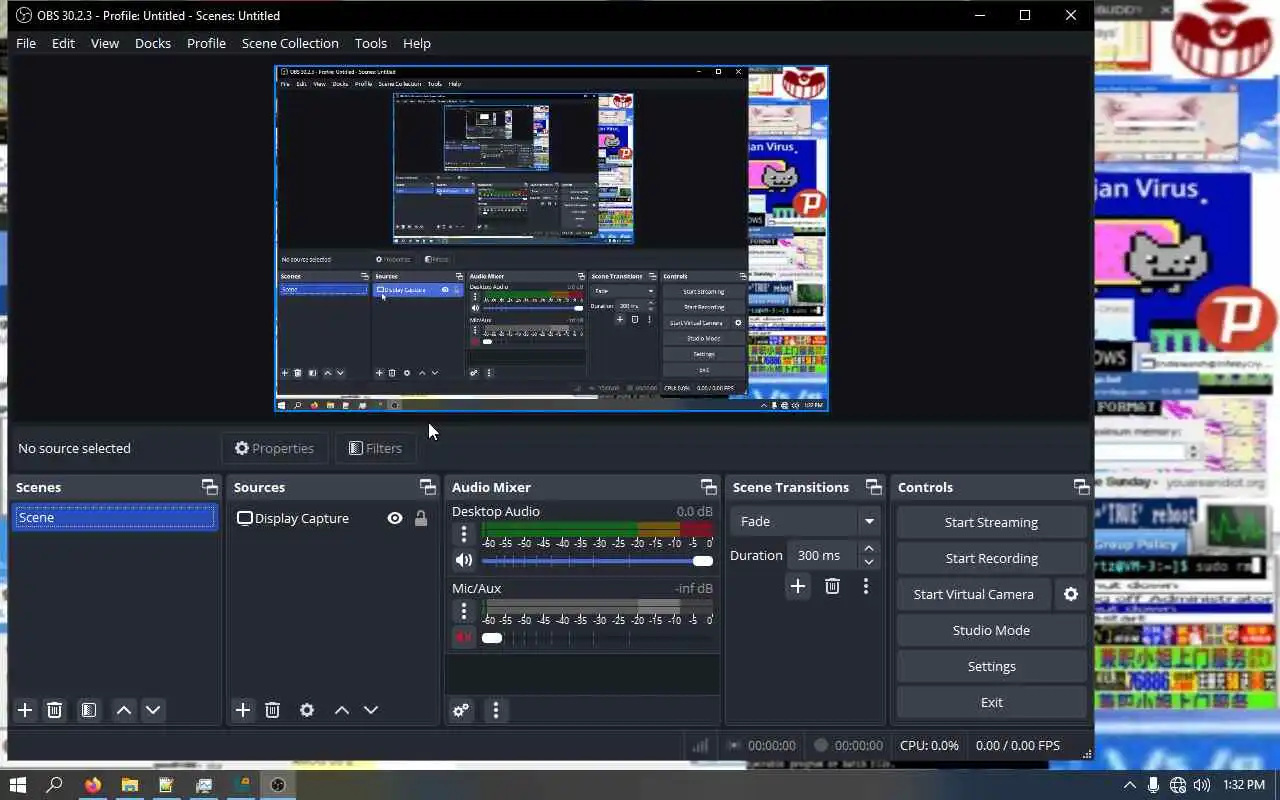Click Start Virtual Camera

click(x=974, y=594)
